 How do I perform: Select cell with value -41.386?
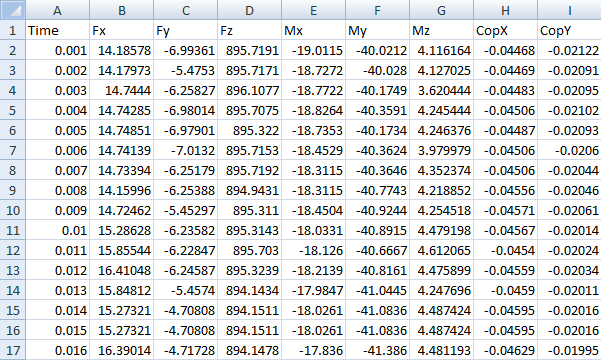click(378, 350)
